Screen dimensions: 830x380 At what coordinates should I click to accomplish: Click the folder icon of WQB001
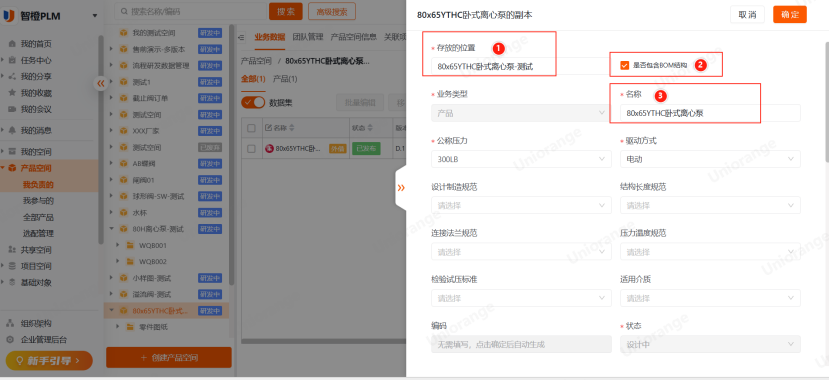[130, 246]
